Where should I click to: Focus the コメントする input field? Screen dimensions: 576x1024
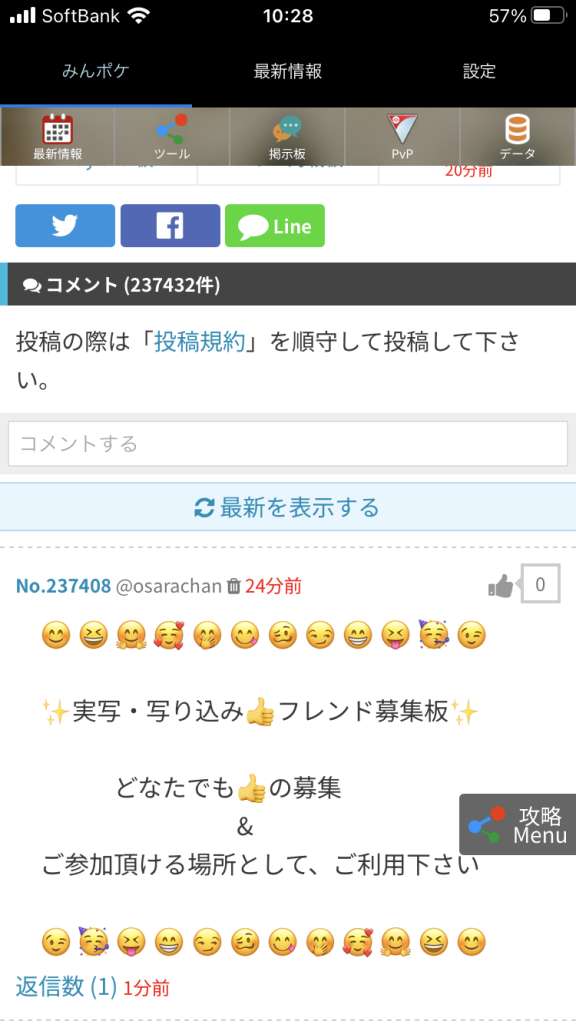(287, 443)
